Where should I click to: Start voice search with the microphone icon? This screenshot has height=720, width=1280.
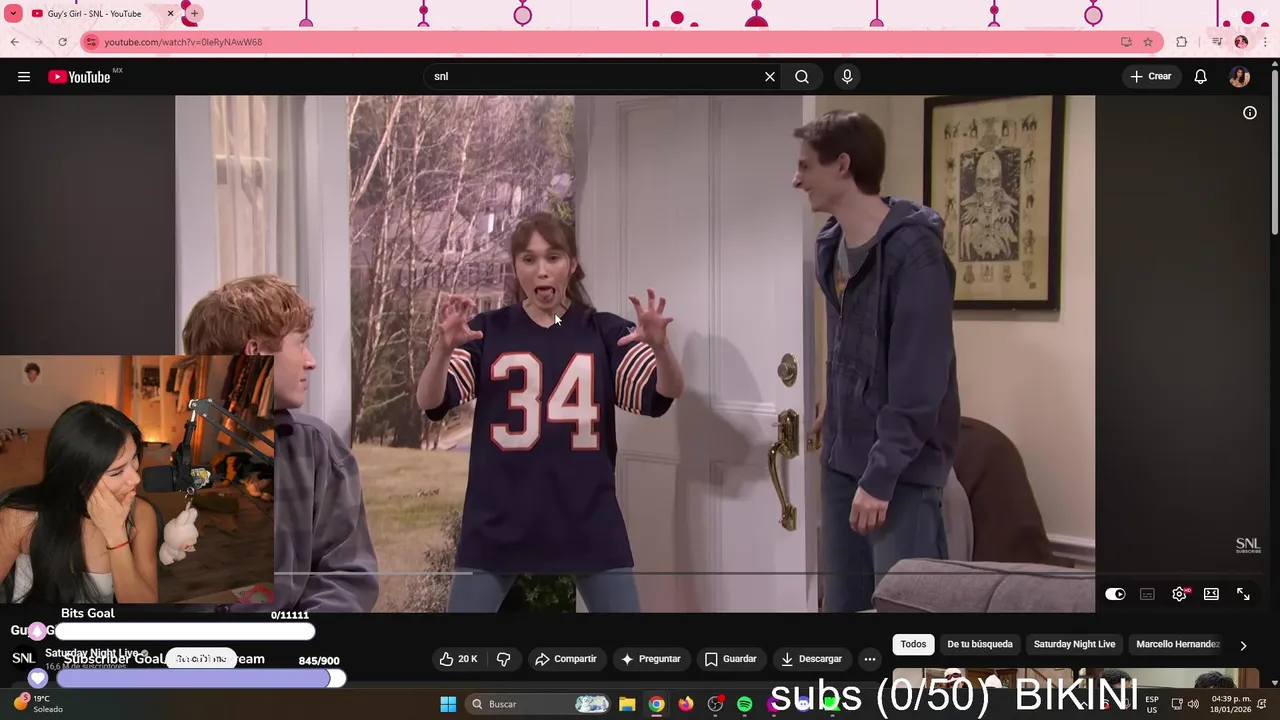coord(847,77)
